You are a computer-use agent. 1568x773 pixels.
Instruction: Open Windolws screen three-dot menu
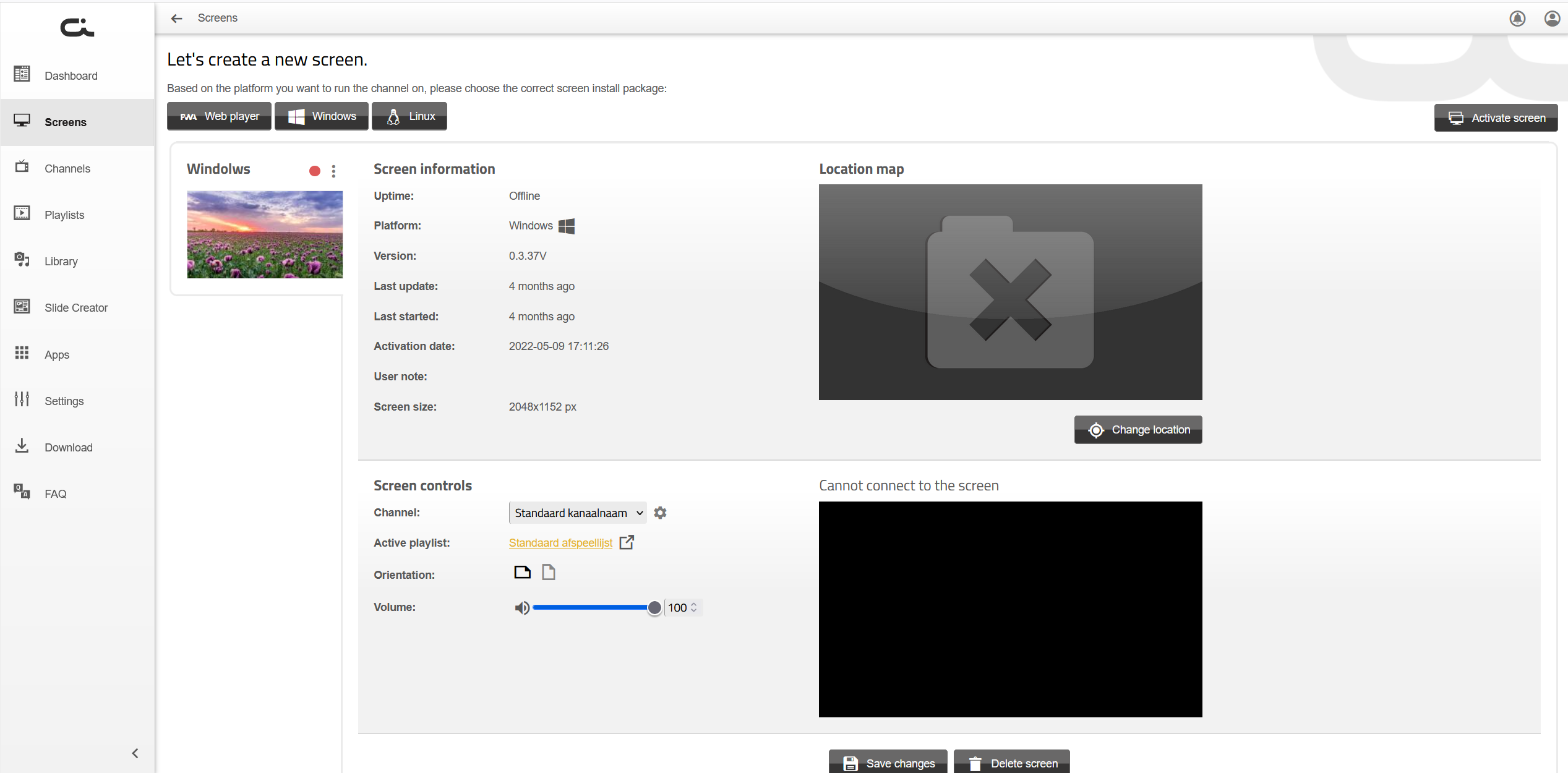pyautogui.click(x=333, y=171)
